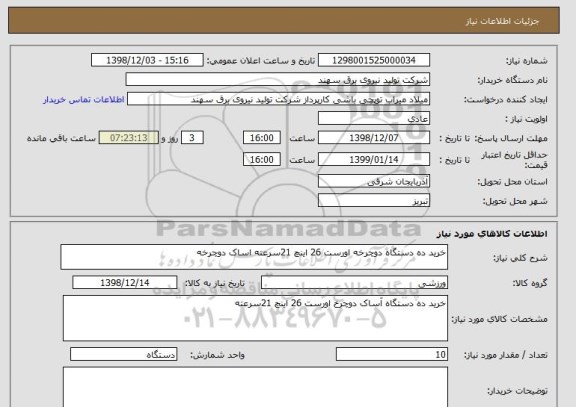Image resolution: width=576 pixels, height=407 pixels.
Task: Click the تاریخ نیاز به کالا date field
Action: (125, 282)
